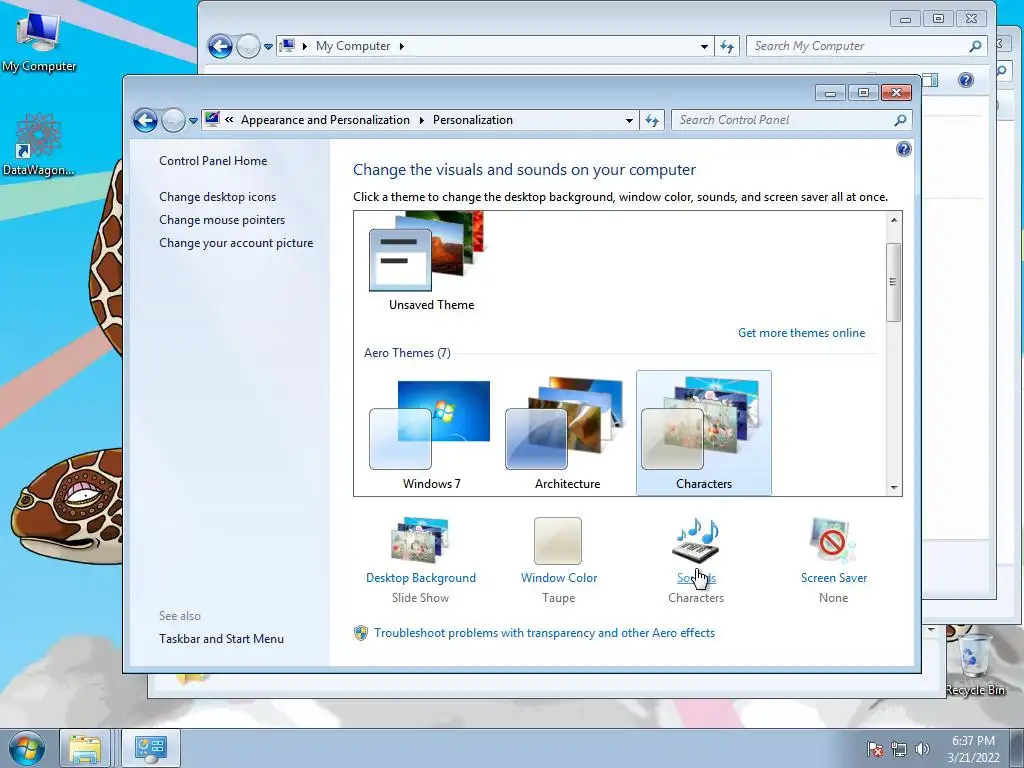Click the My Computer search magnifier icon
This screenshot has width=1024, height=768.
[x=975, y=46]
